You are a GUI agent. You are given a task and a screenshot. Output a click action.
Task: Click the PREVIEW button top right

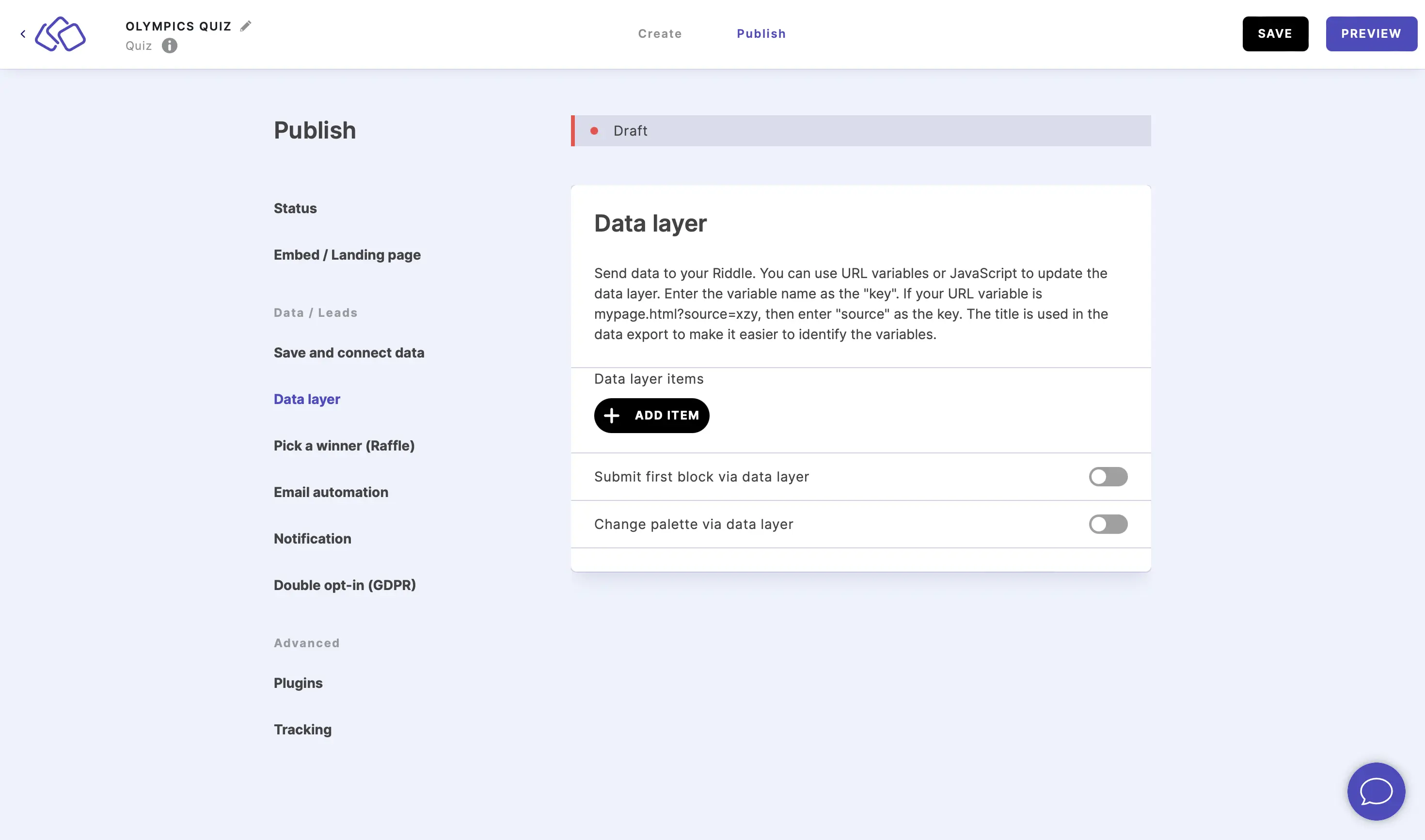(1372, 33)
